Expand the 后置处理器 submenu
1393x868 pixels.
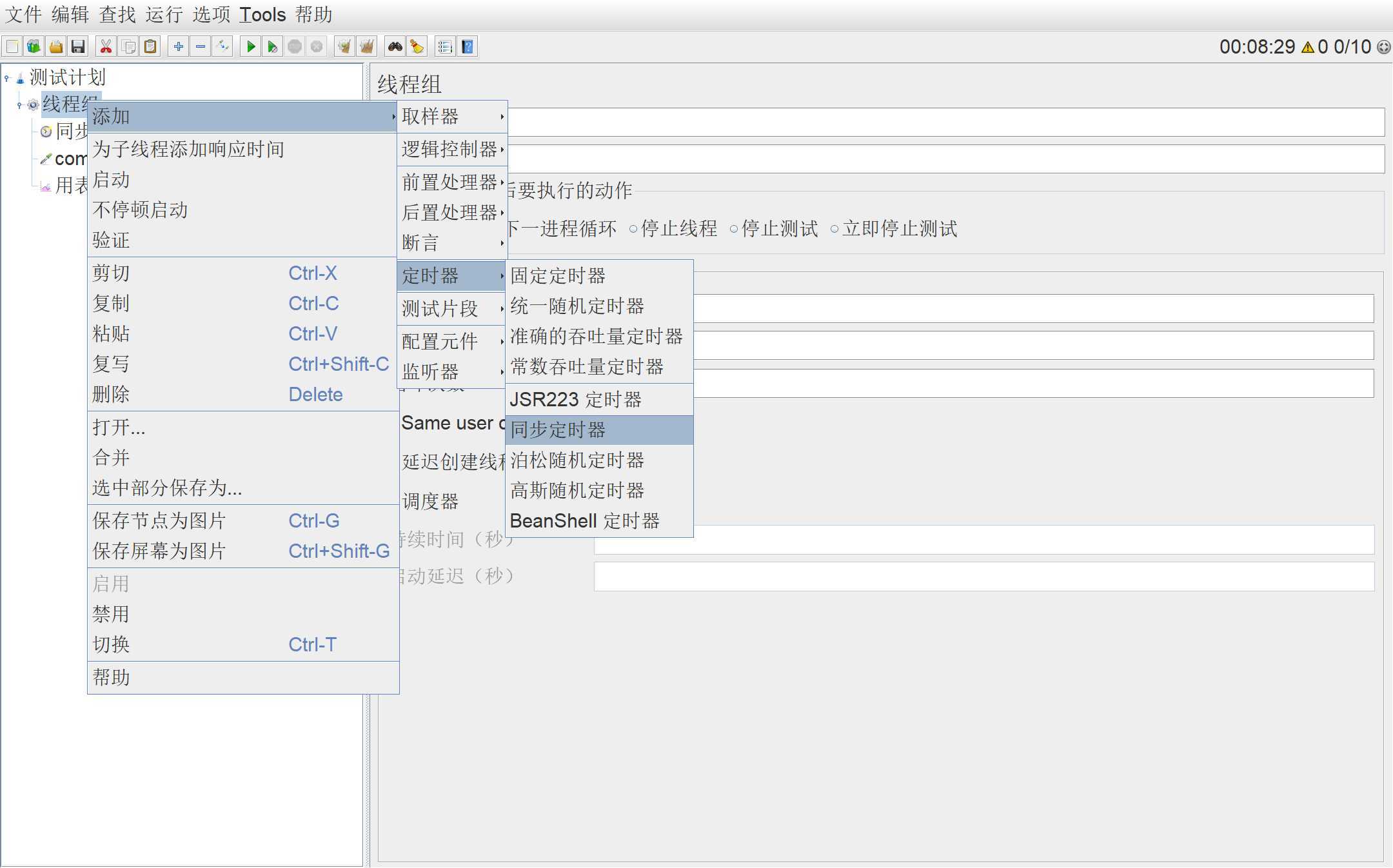452,213
